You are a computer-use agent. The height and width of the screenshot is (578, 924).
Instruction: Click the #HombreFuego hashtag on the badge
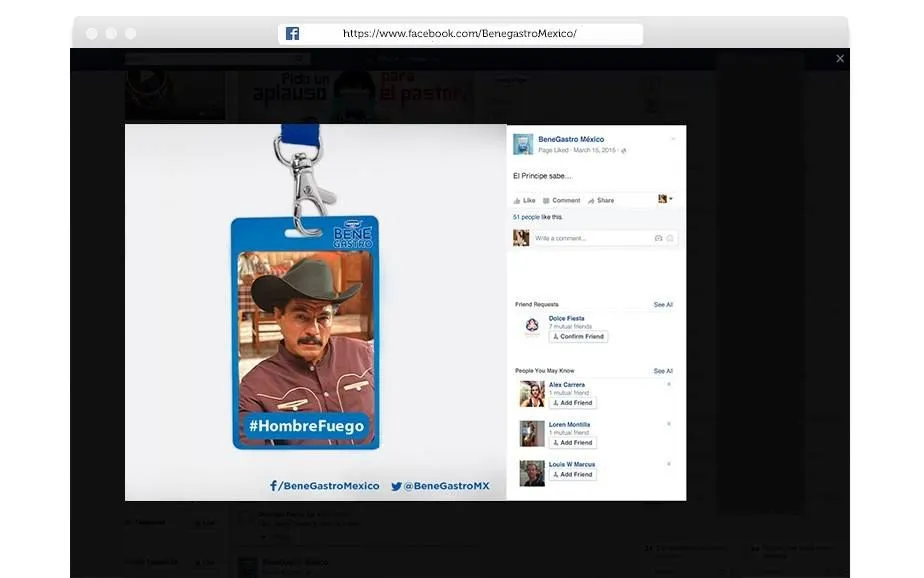(x=306, y=426)
